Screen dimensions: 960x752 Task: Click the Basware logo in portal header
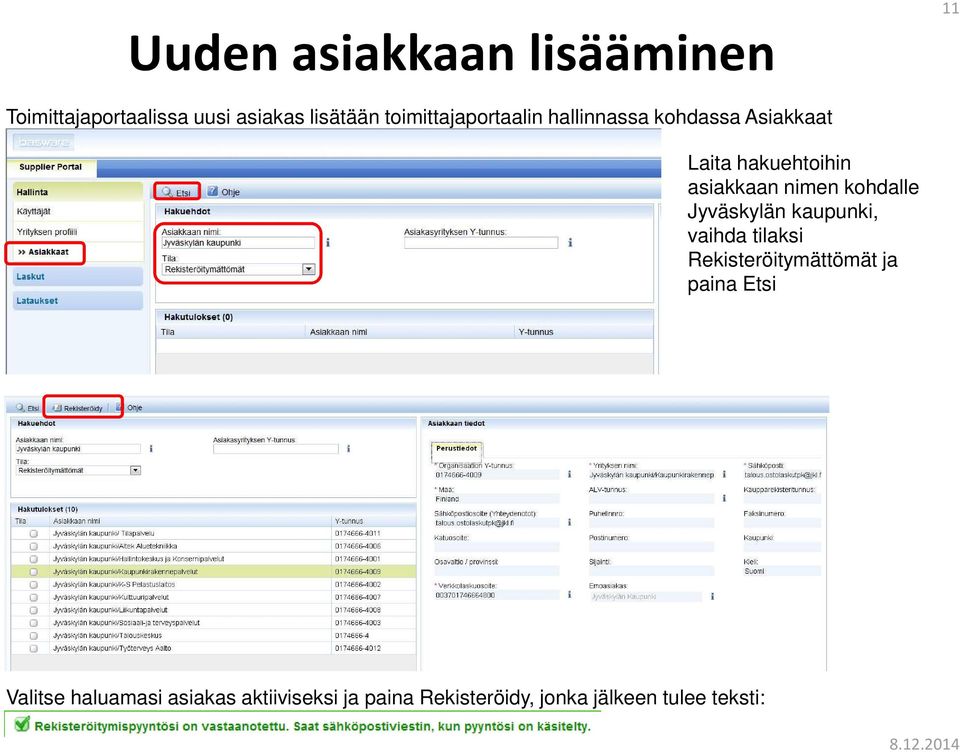click(43, 143)
